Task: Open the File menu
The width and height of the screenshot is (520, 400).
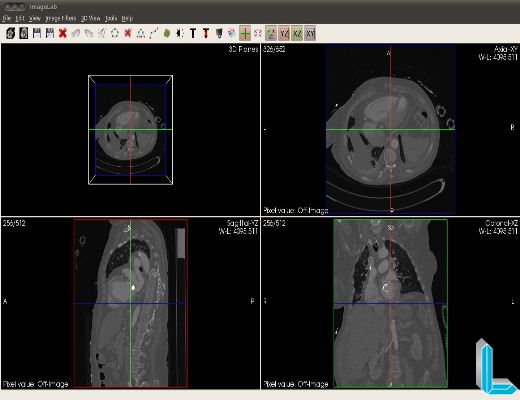Action: coord(7,18)
